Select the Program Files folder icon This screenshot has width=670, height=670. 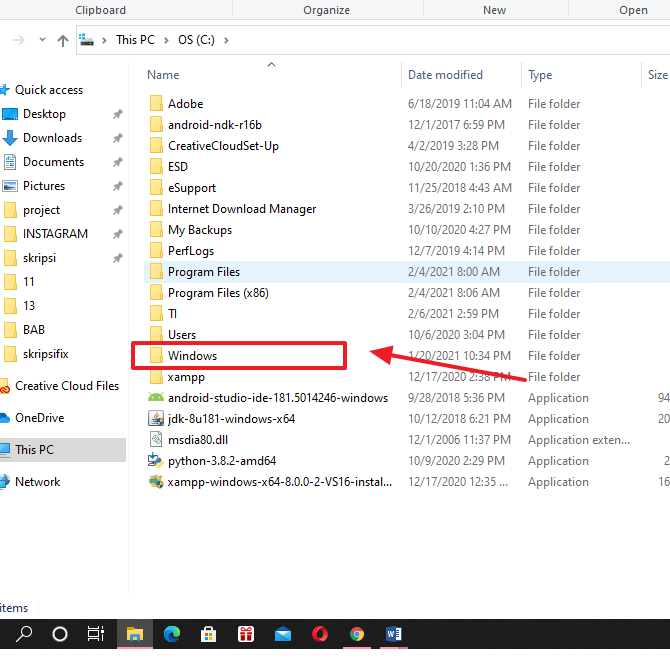[x=156, y=271]
